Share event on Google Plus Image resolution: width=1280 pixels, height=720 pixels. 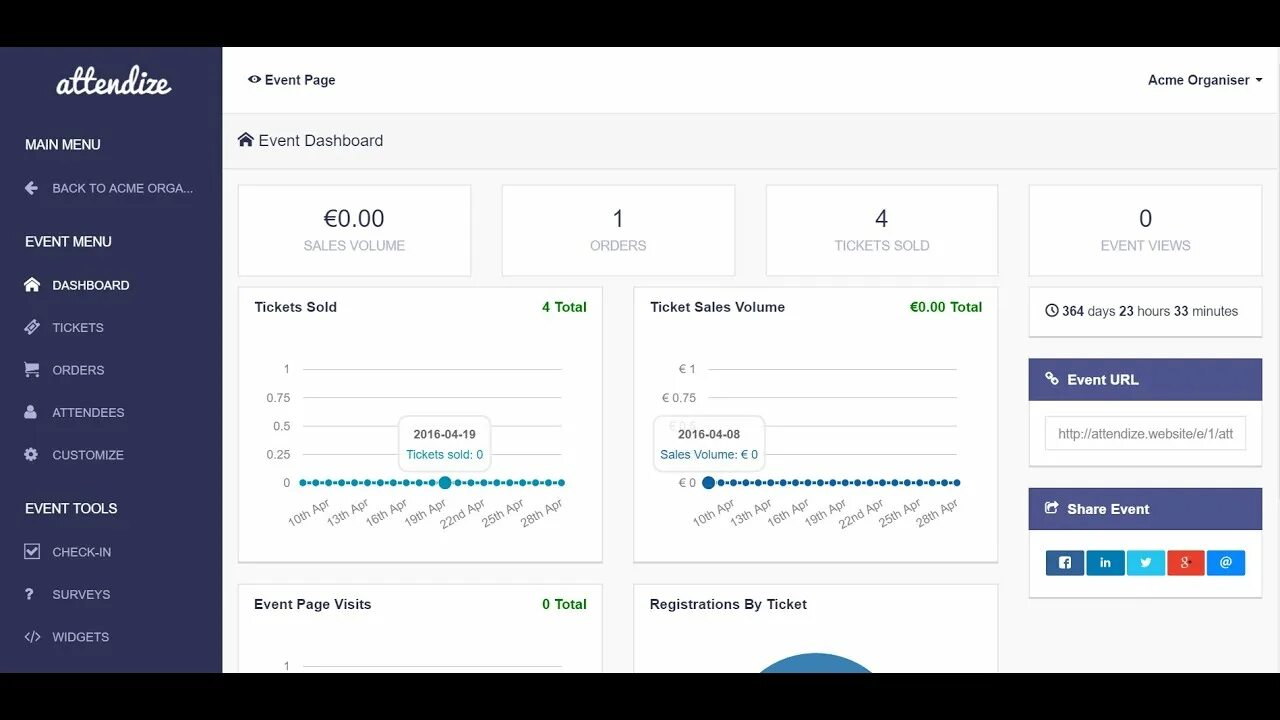pyautogui.click(x=1186, y=563)
